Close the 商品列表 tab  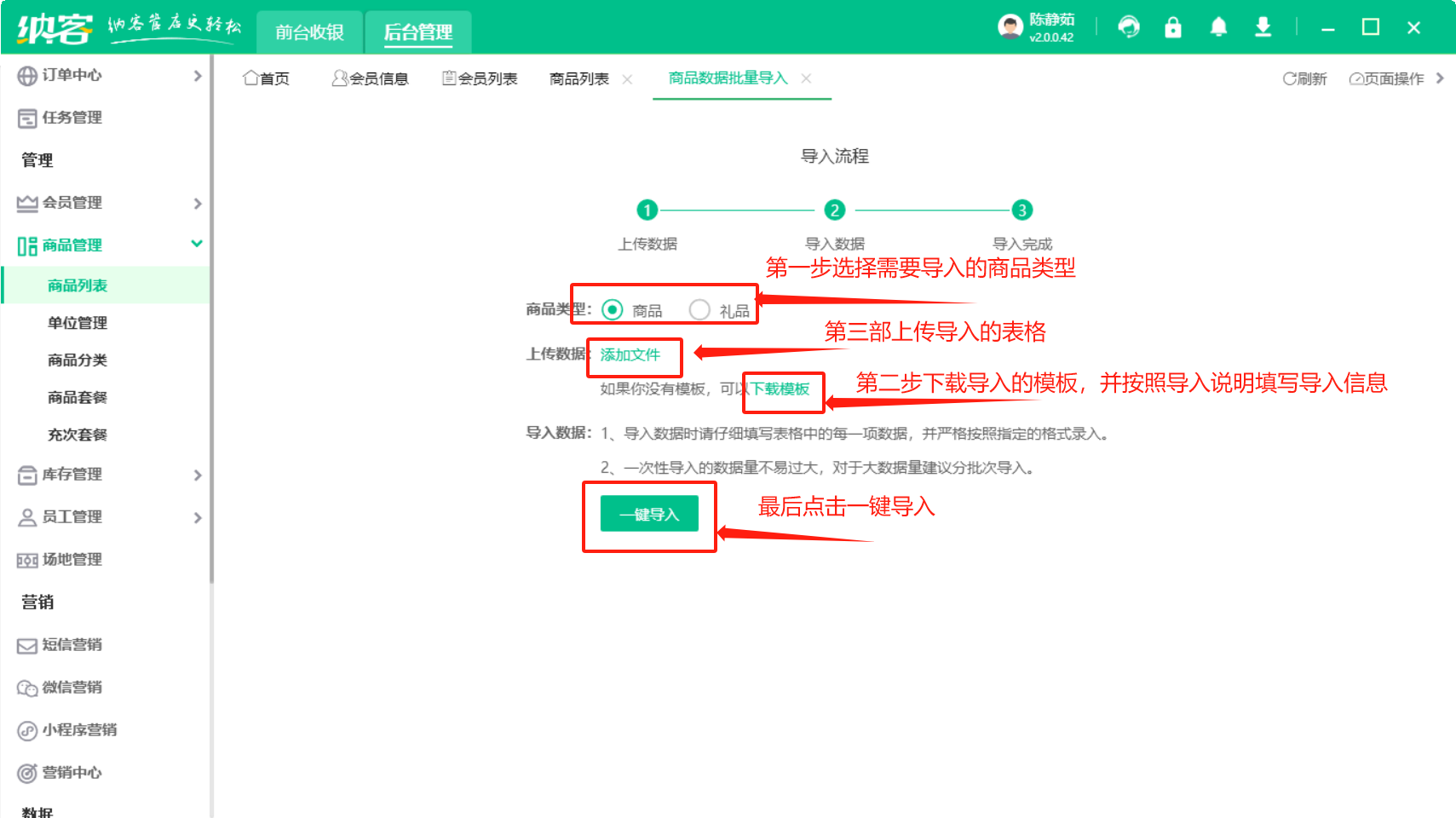point(627,79)
